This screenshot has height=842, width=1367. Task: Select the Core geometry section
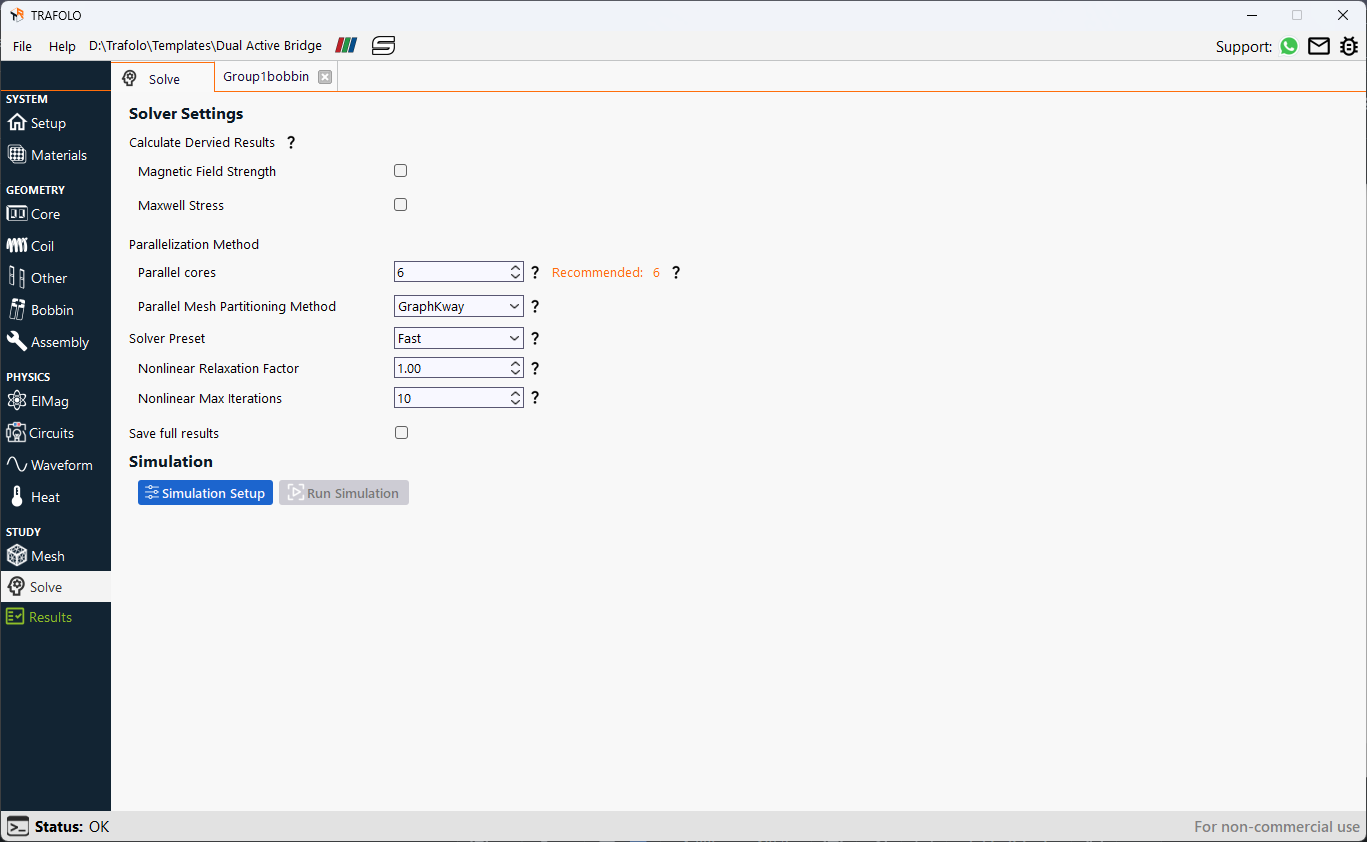tap(44, 213)
